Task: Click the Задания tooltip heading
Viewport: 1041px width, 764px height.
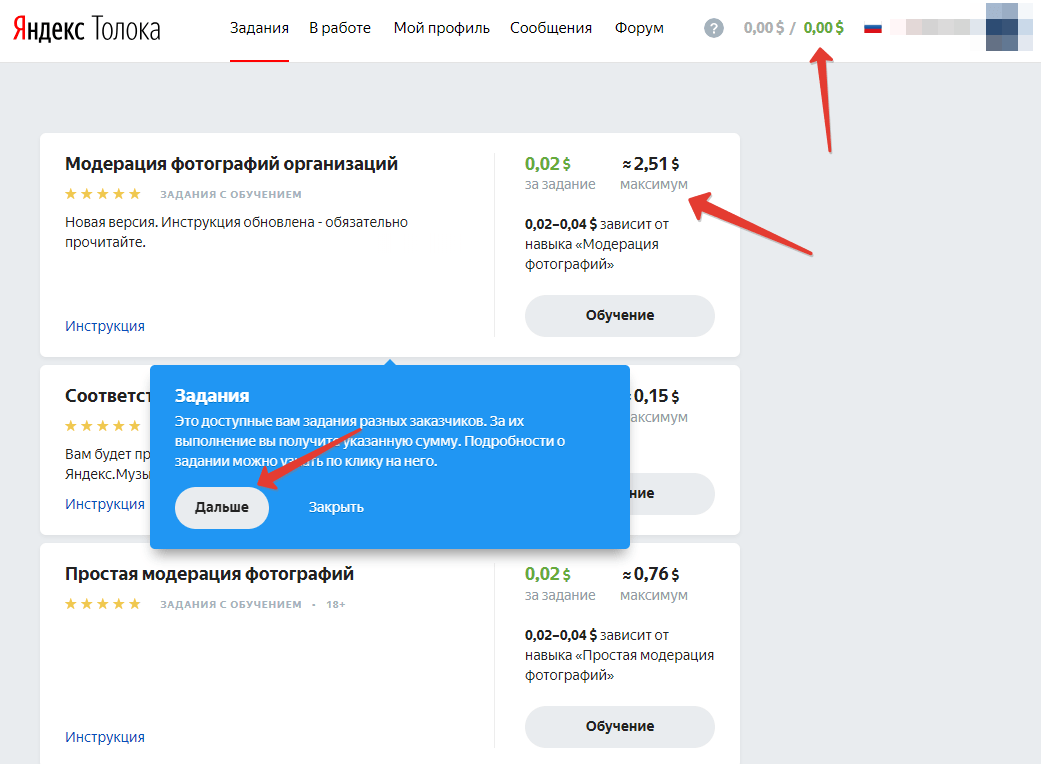Action: pos(212,396)
